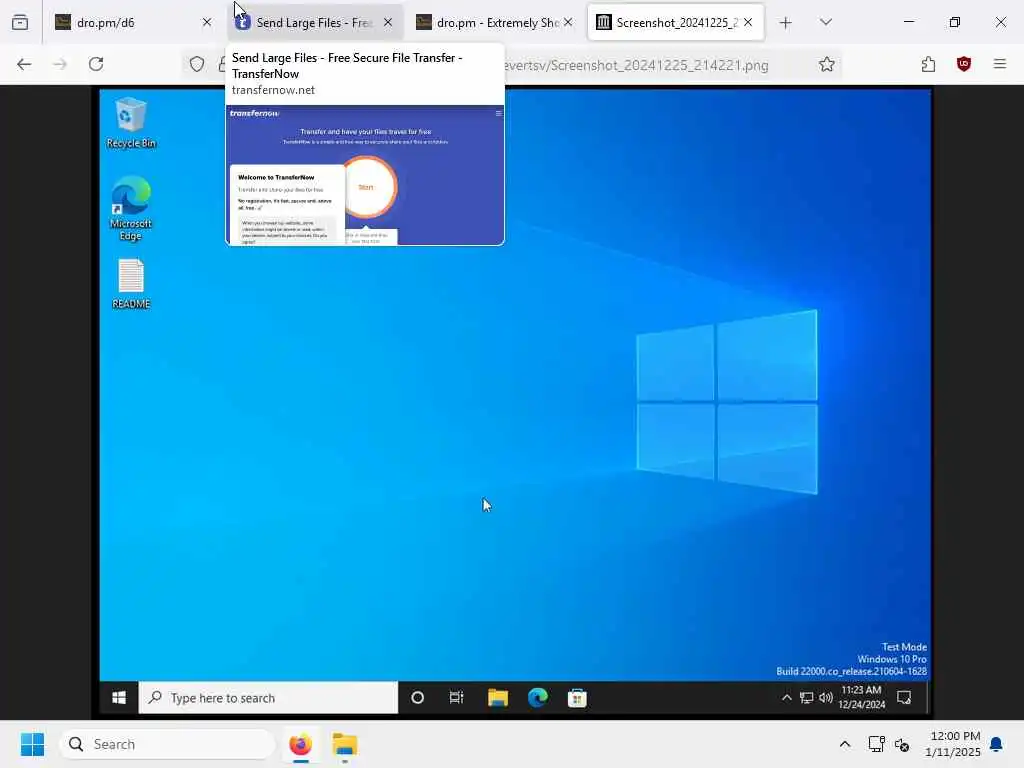Click File Explorer icon in pictured taskbar

click(498, 698)
